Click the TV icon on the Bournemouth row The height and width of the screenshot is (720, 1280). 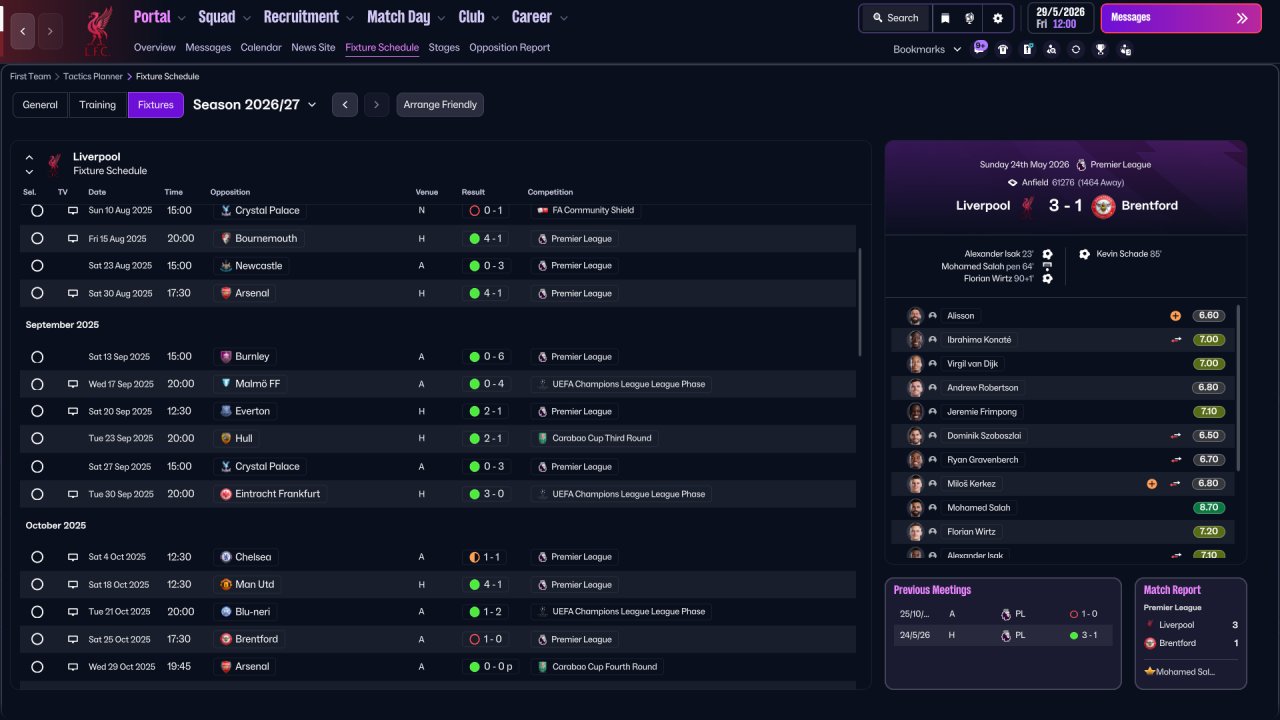tap(72, 239)
